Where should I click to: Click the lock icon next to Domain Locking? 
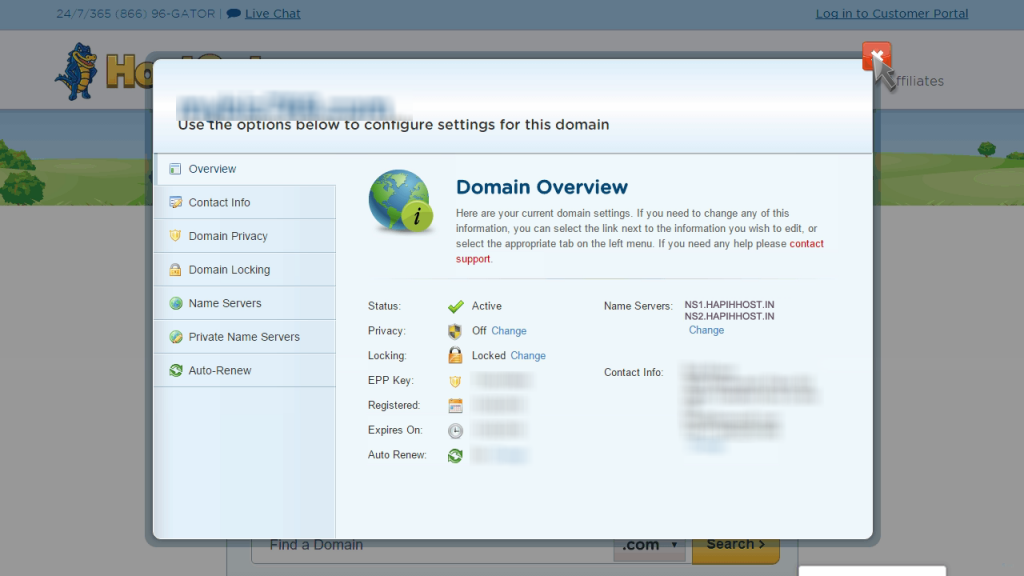[x=175, y=269]
